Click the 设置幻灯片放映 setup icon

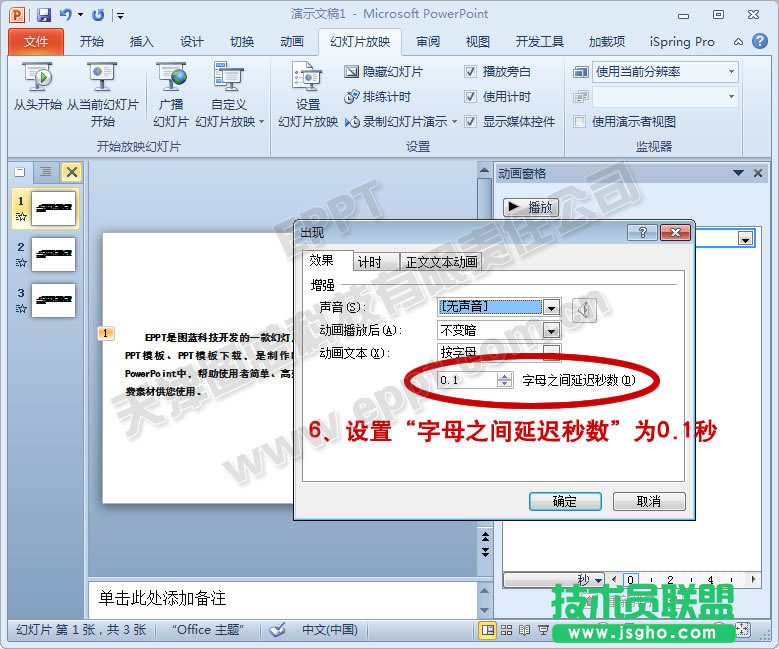[x=307, y=78]
